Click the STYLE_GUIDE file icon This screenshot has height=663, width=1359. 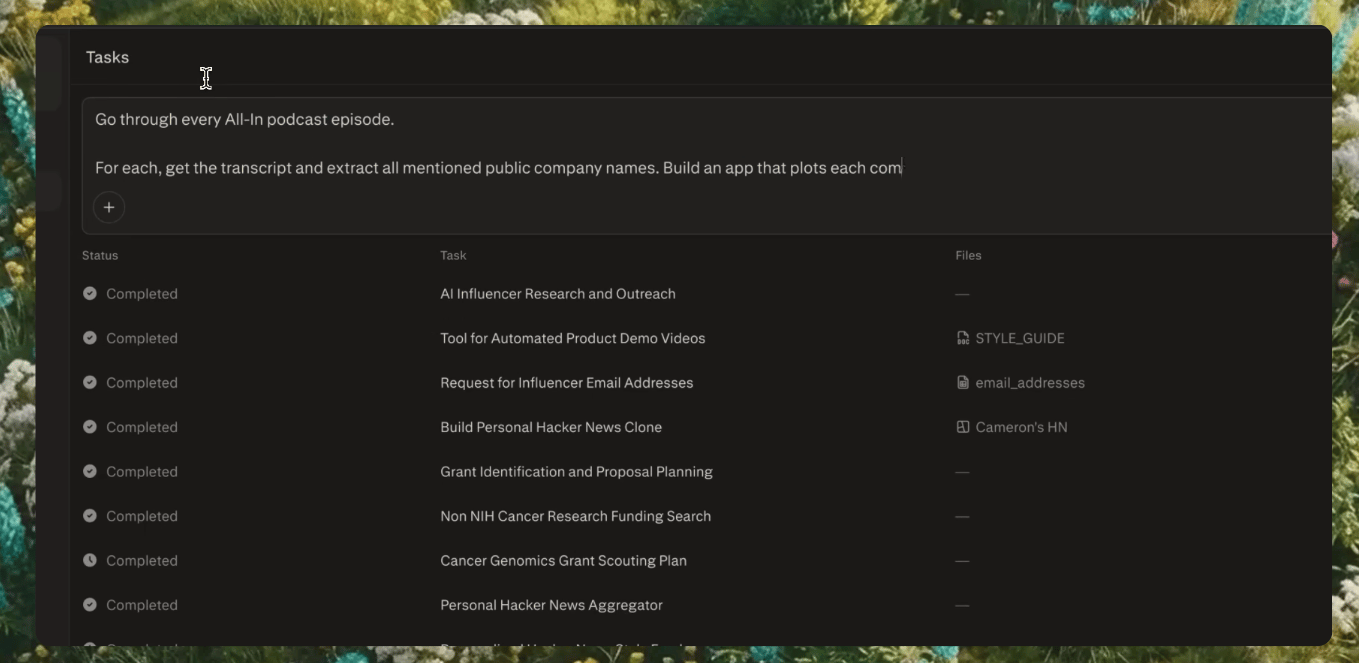pyautogui.click(x=963, y=338)
